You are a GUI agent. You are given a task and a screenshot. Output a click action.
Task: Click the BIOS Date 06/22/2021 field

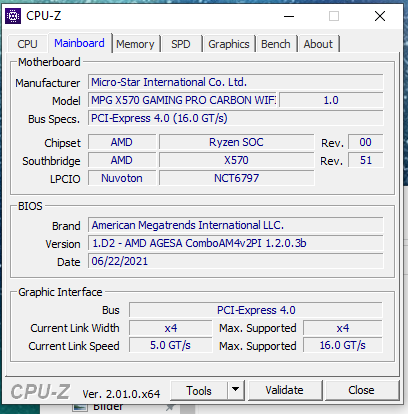click(236, 261)
